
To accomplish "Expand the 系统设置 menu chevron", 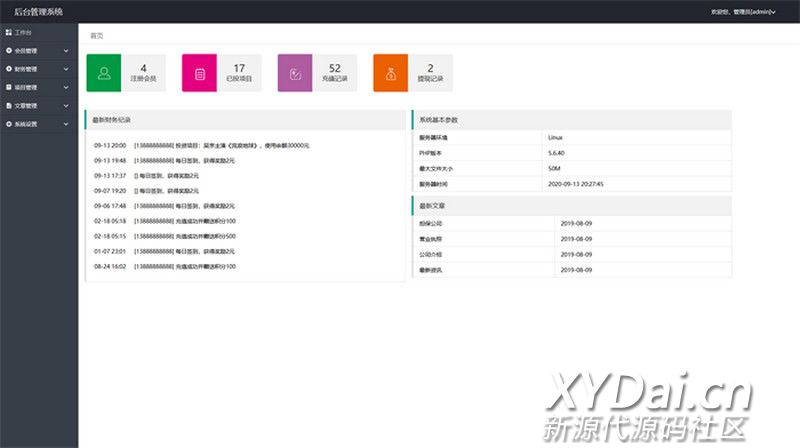I will tap(66, 125).
